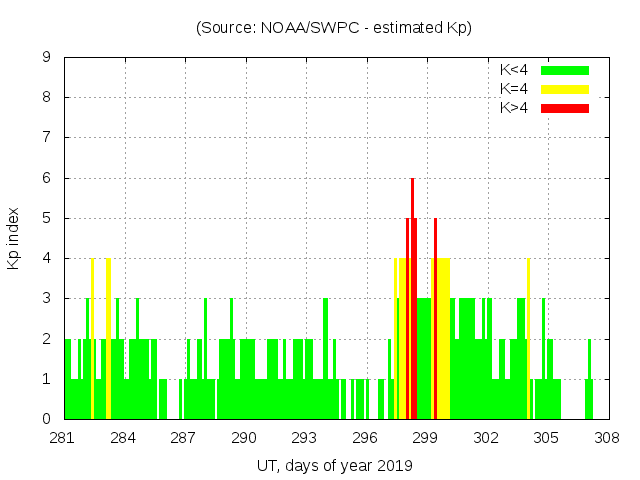Click the chart title citing NOAA/SWPC

click(334, 28)
